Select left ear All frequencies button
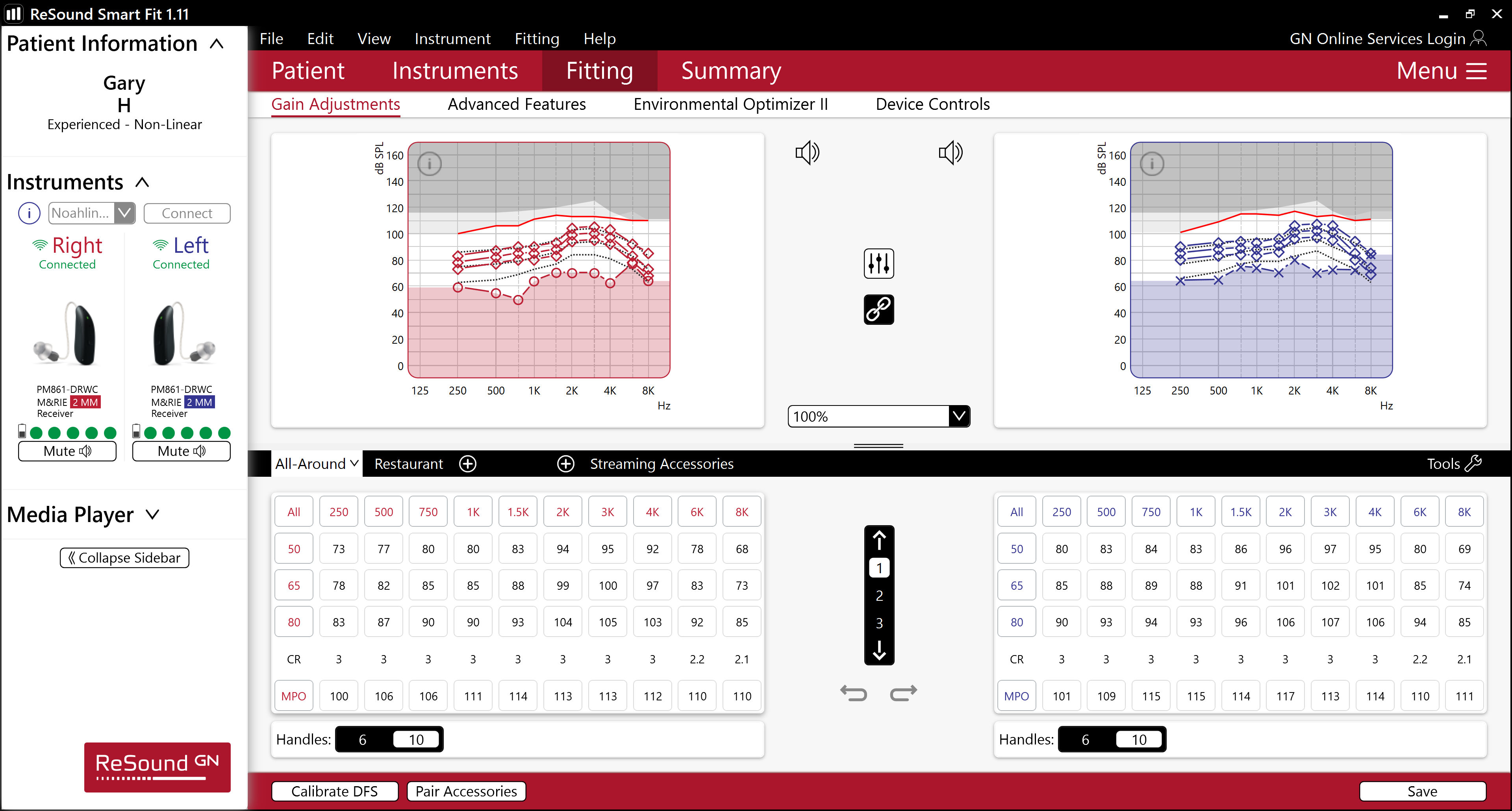Screen dimensions: 1512x811 coord(1017,511)
